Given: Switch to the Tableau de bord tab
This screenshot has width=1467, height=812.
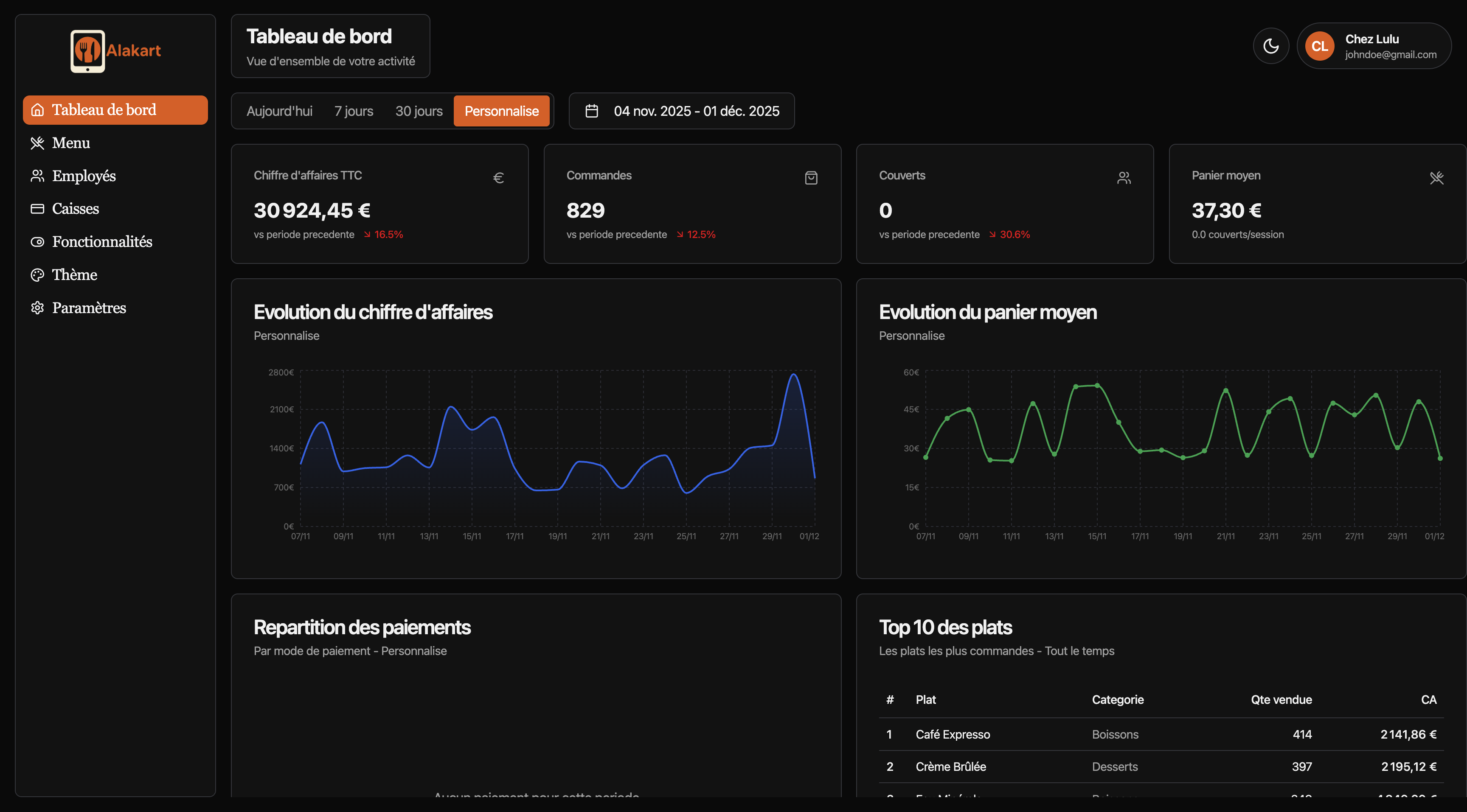Looking at the screenshot, I should [104, 109].
